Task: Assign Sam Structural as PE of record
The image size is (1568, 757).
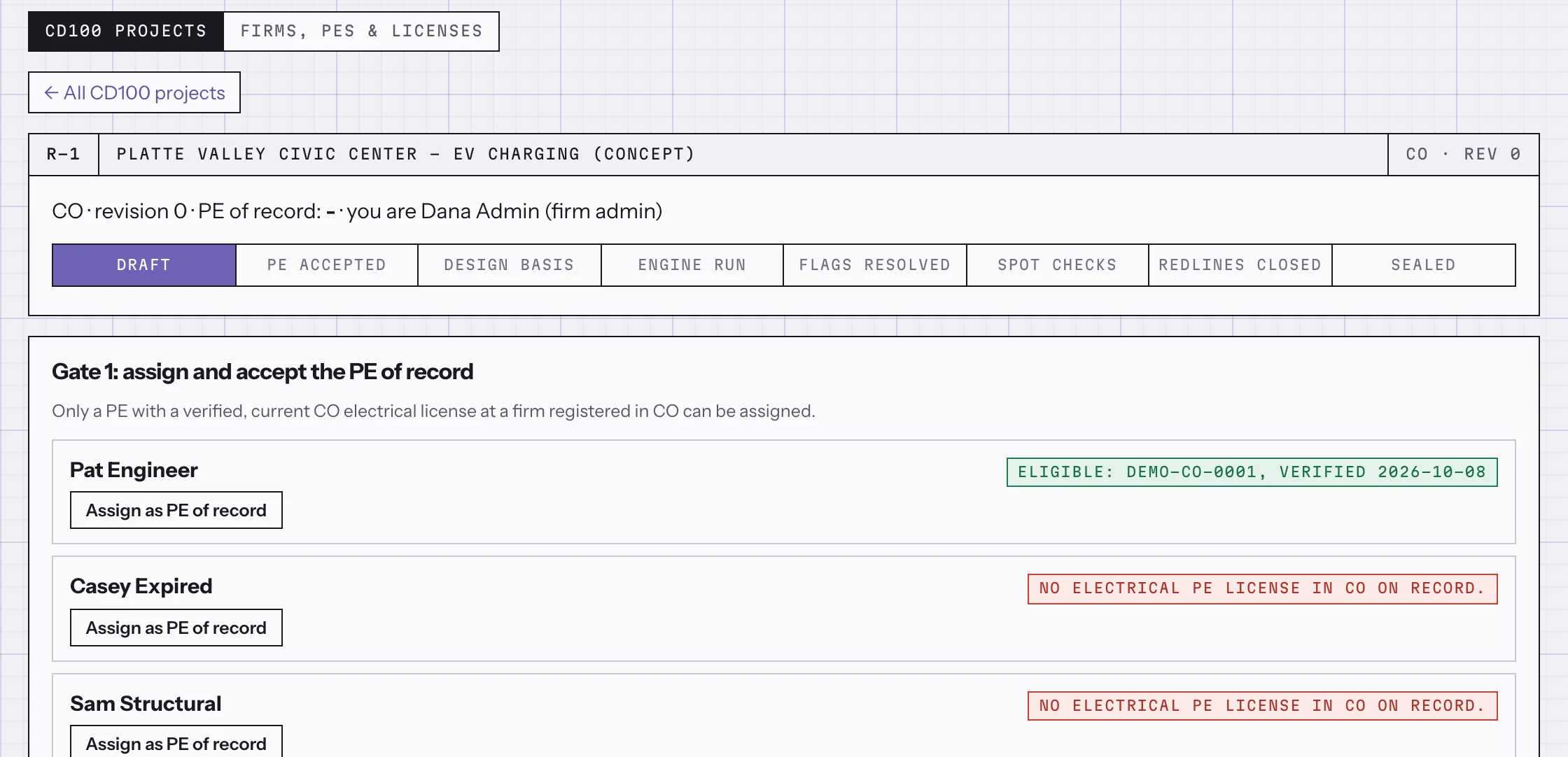Action: (176, 742)
